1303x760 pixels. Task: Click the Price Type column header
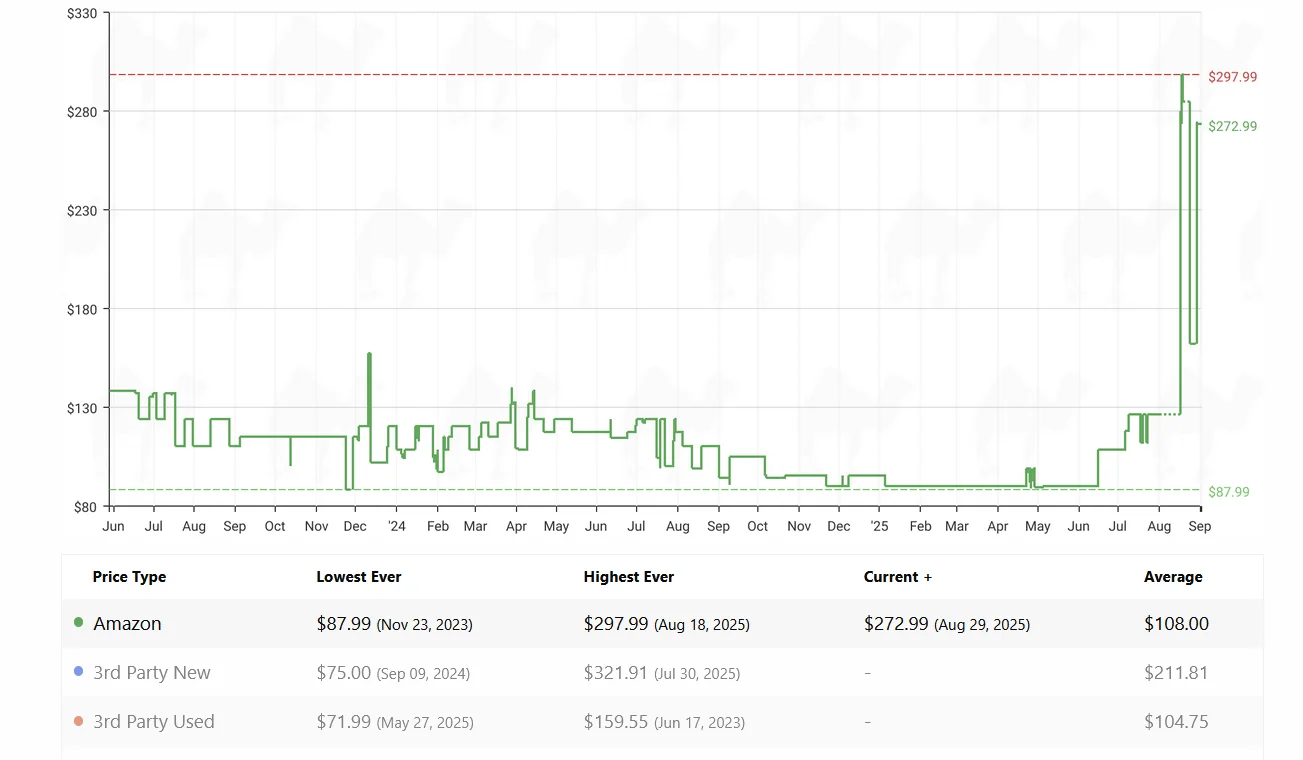pyautogui.click(x=129, y=577)
